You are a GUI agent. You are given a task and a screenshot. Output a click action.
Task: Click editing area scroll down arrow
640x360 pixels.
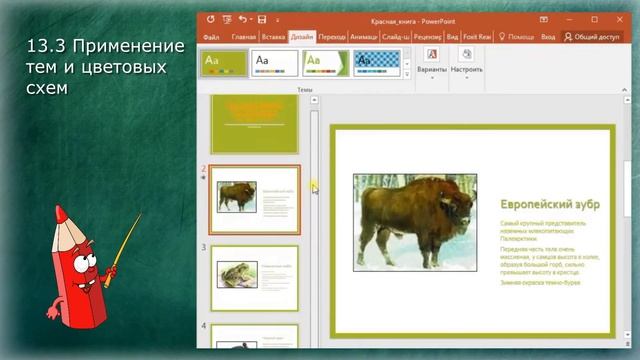click(x=627, y=335)
